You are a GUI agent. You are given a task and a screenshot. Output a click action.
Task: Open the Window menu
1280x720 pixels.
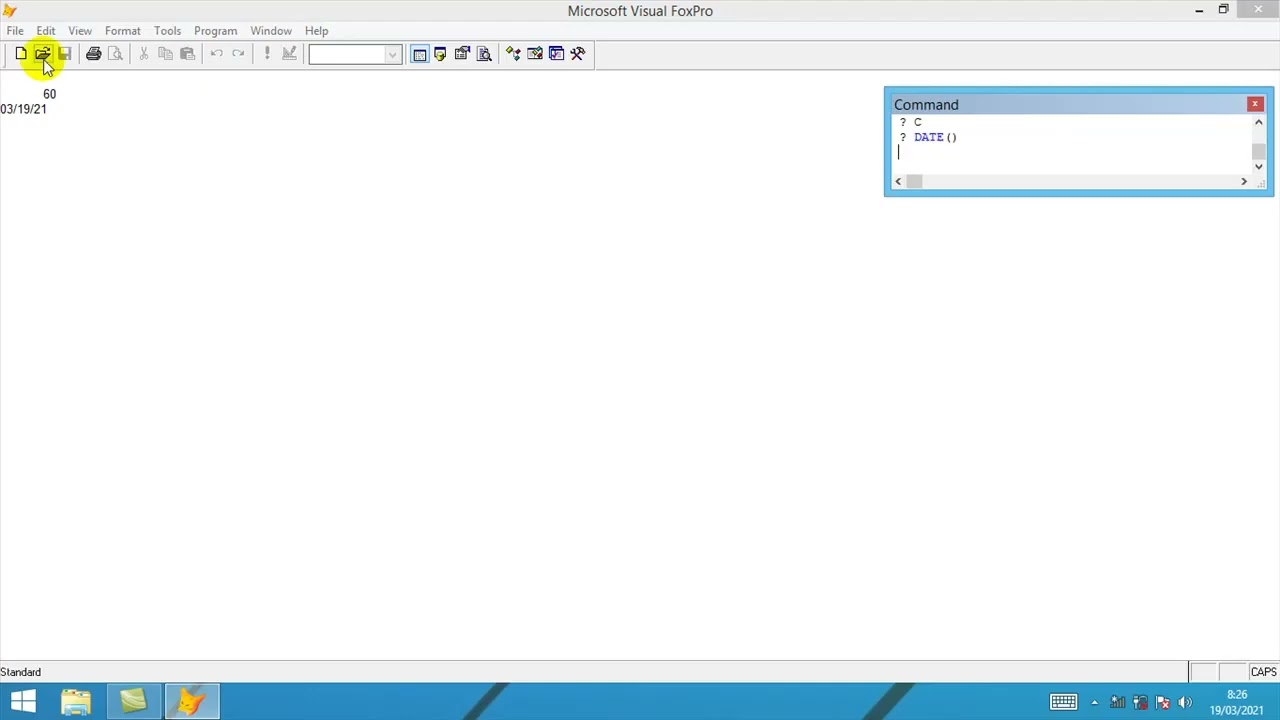pyautogui.click(x=271, y=31)
